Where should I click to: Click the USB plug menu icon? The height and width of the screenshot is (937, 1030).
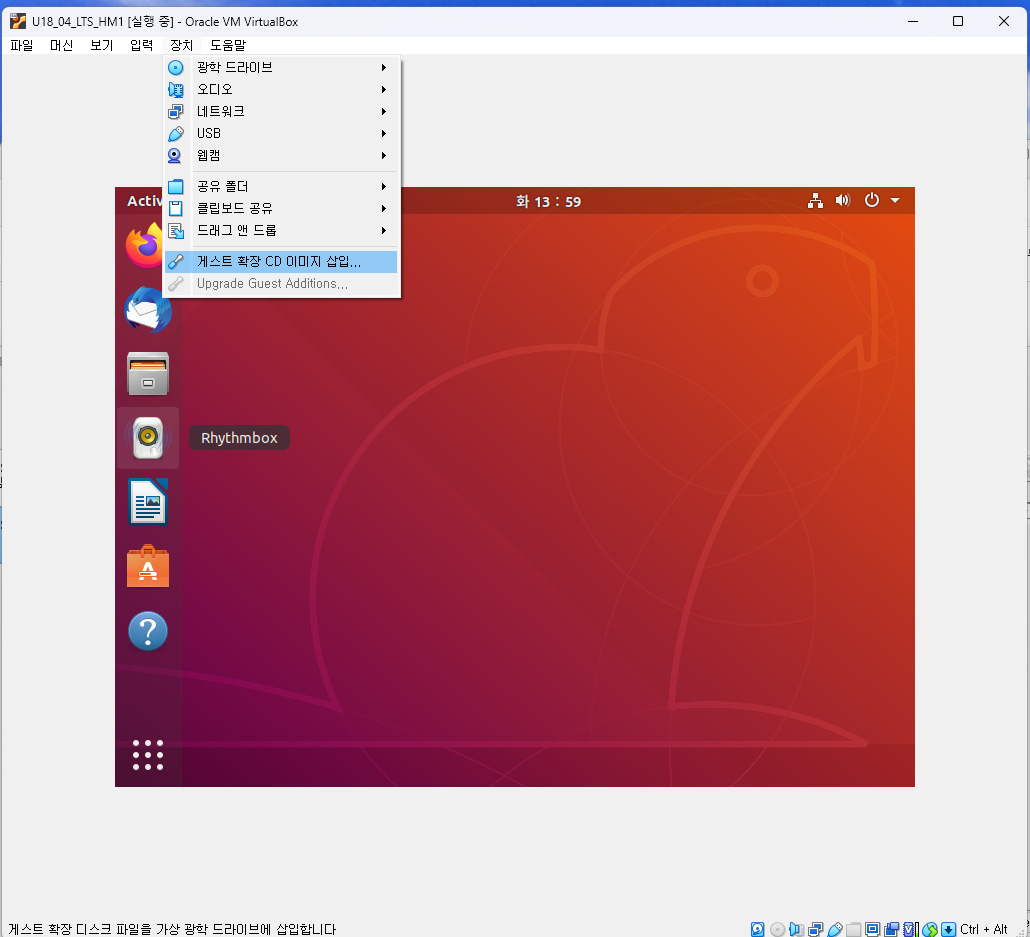coord(175,133)
